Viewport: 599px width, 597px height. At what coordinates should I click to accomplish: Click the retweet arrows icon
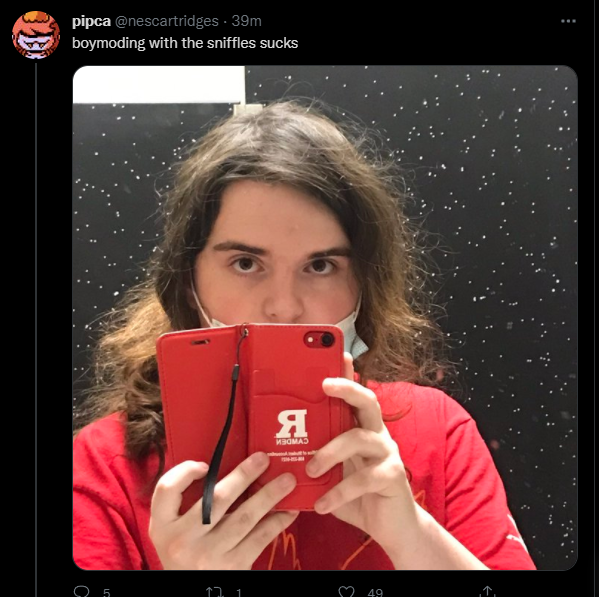tap(214, 592)
